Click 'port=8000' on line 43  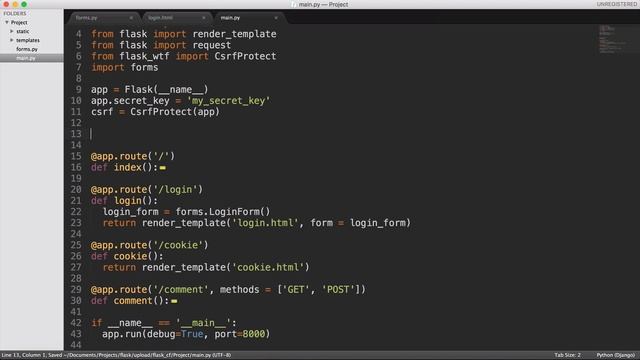240,334
